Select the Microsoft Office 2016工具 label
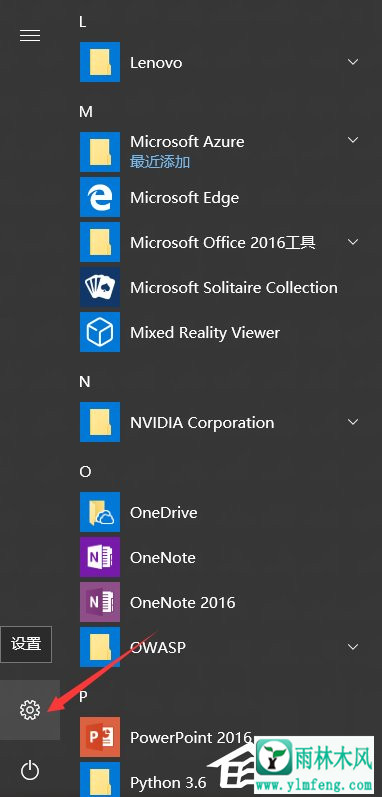382x797 pixels. (x=222, y=242)
